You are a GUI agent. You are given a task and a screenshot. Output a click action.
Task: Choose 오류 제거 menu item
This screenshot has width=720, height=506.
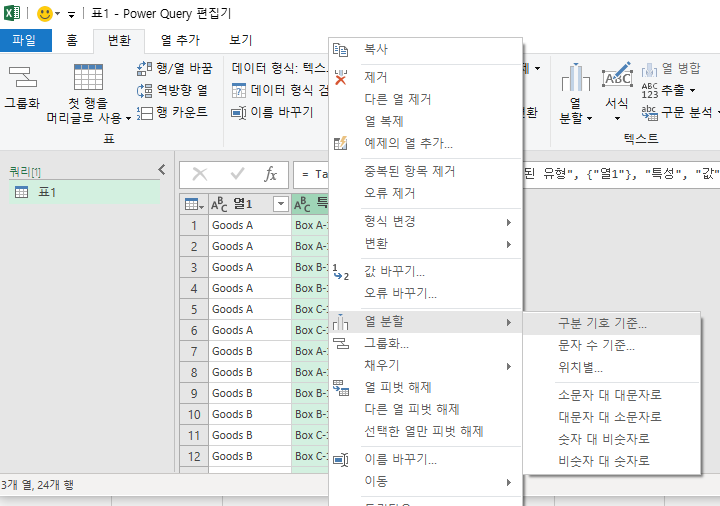coord(425,193)
